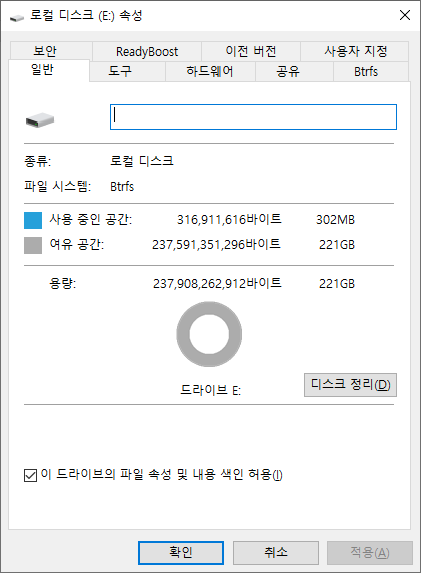The width and height of the screenshot is (421, 573).
Task: Click the 로컬 디스크 type value
Action: tap(142, 161)
